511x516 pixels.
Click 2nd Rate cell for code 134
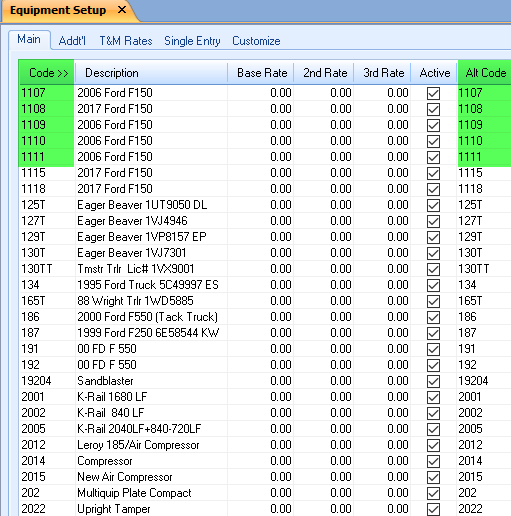pyautogui.click(x=323, y=285)
